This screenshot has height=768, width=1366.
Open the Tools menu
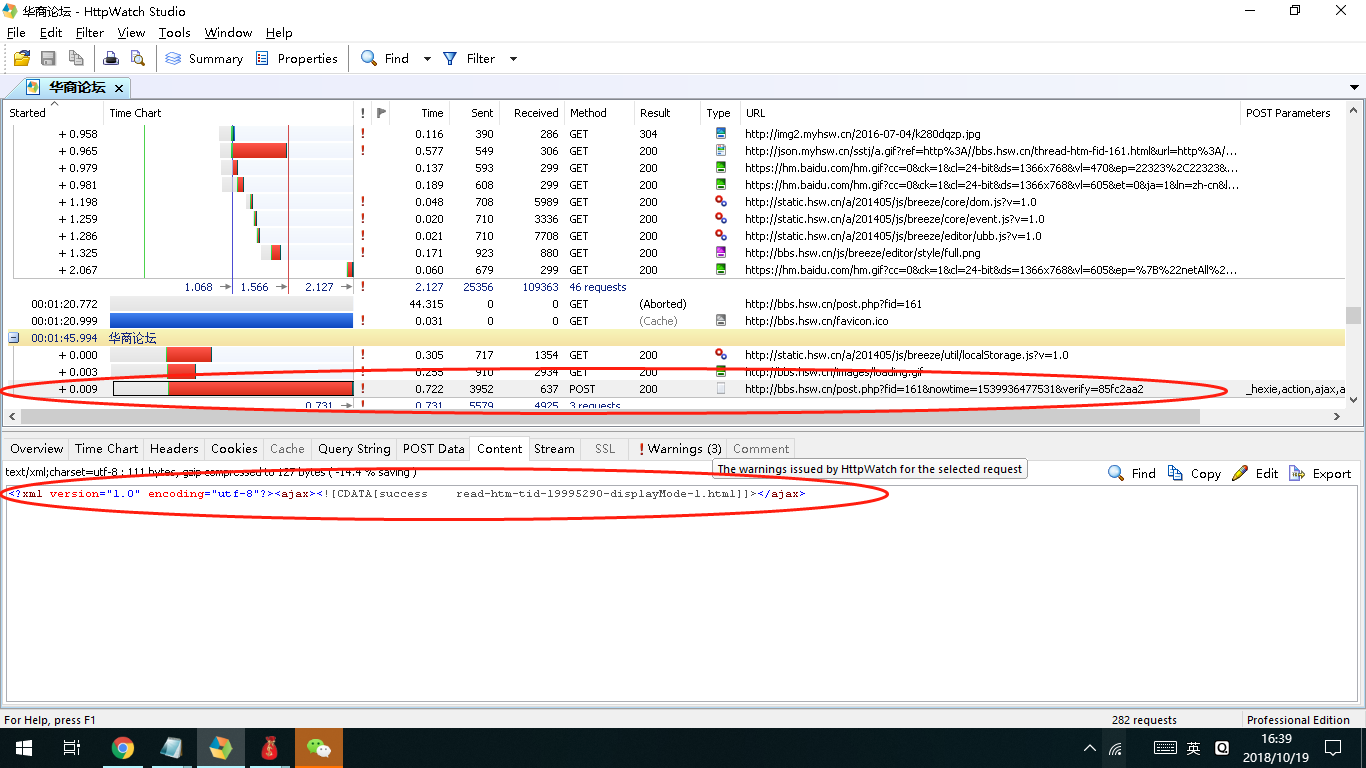[174, 33]
